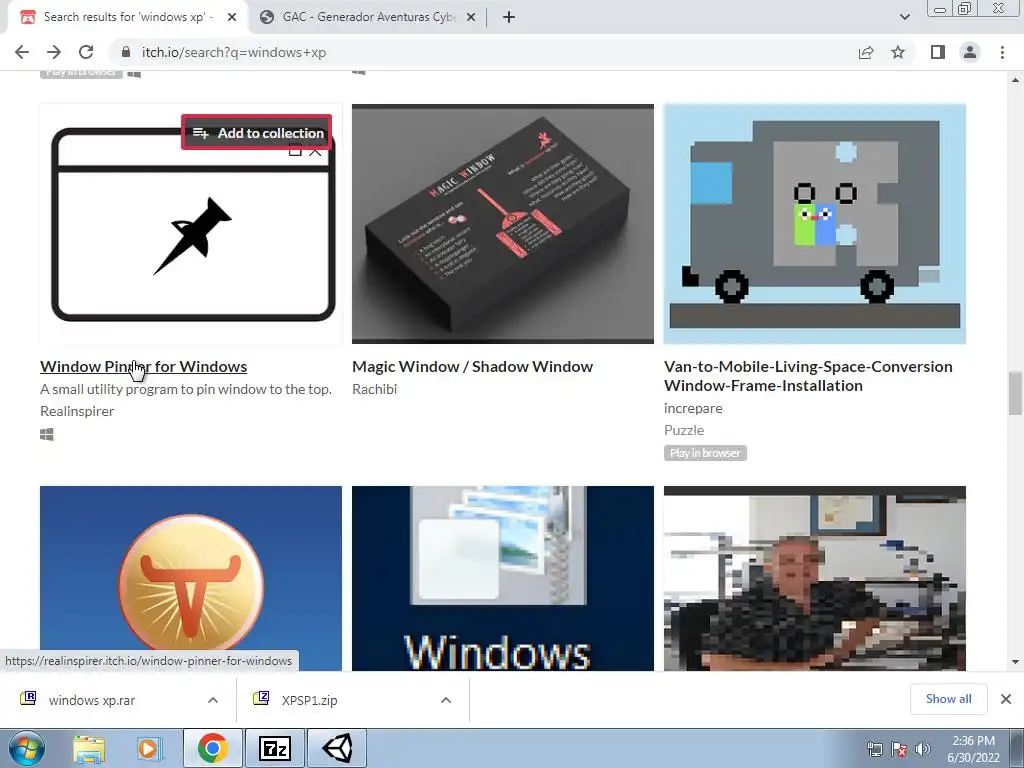The height and width of the screenshot is (768, 1024).
Task: Click the volume speaker tray icon
Action: [x=922, y=749]
